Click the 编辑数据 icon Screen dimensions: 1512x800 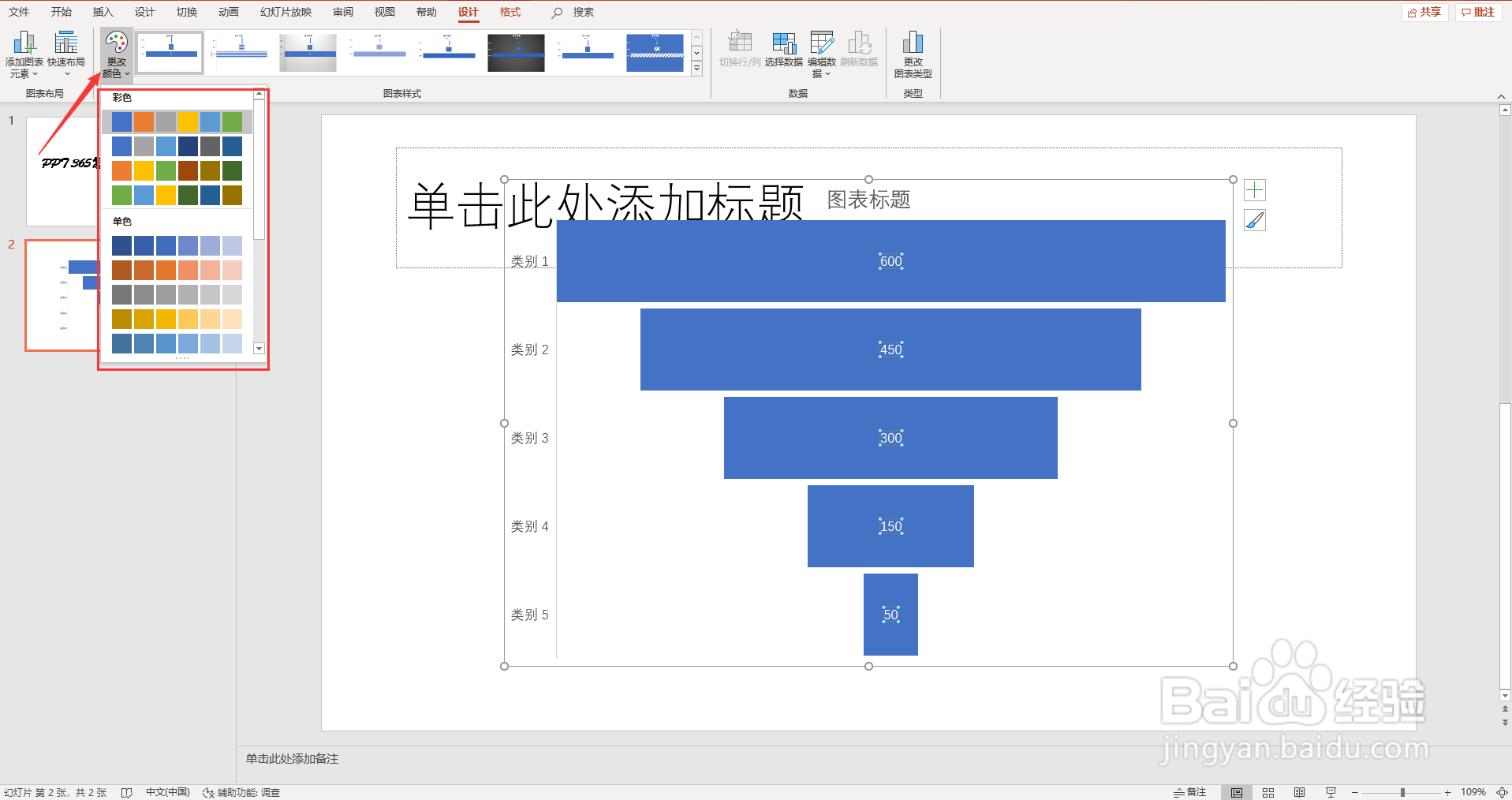coord(822,43)
